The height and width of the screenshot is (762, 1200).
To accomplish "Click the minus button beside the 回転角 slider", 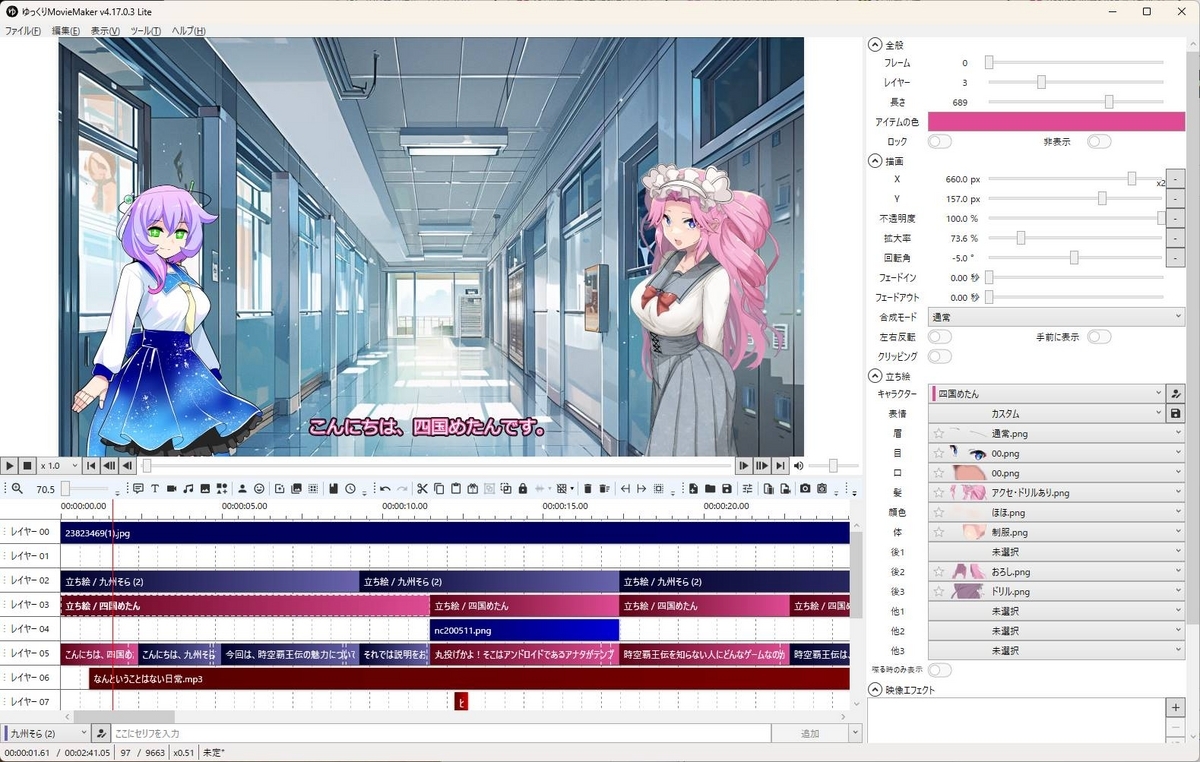I will click(x=1176, y=257).
